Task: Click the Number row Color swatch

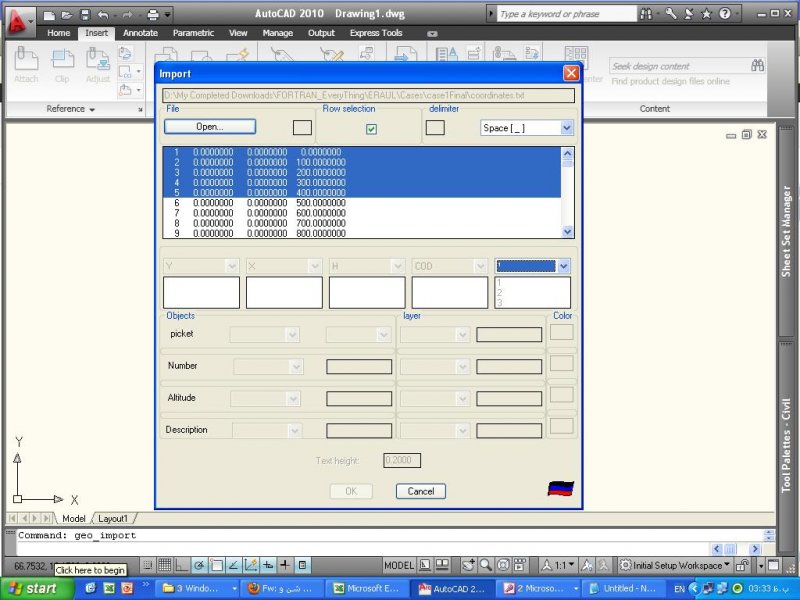Action: (562, 363)
